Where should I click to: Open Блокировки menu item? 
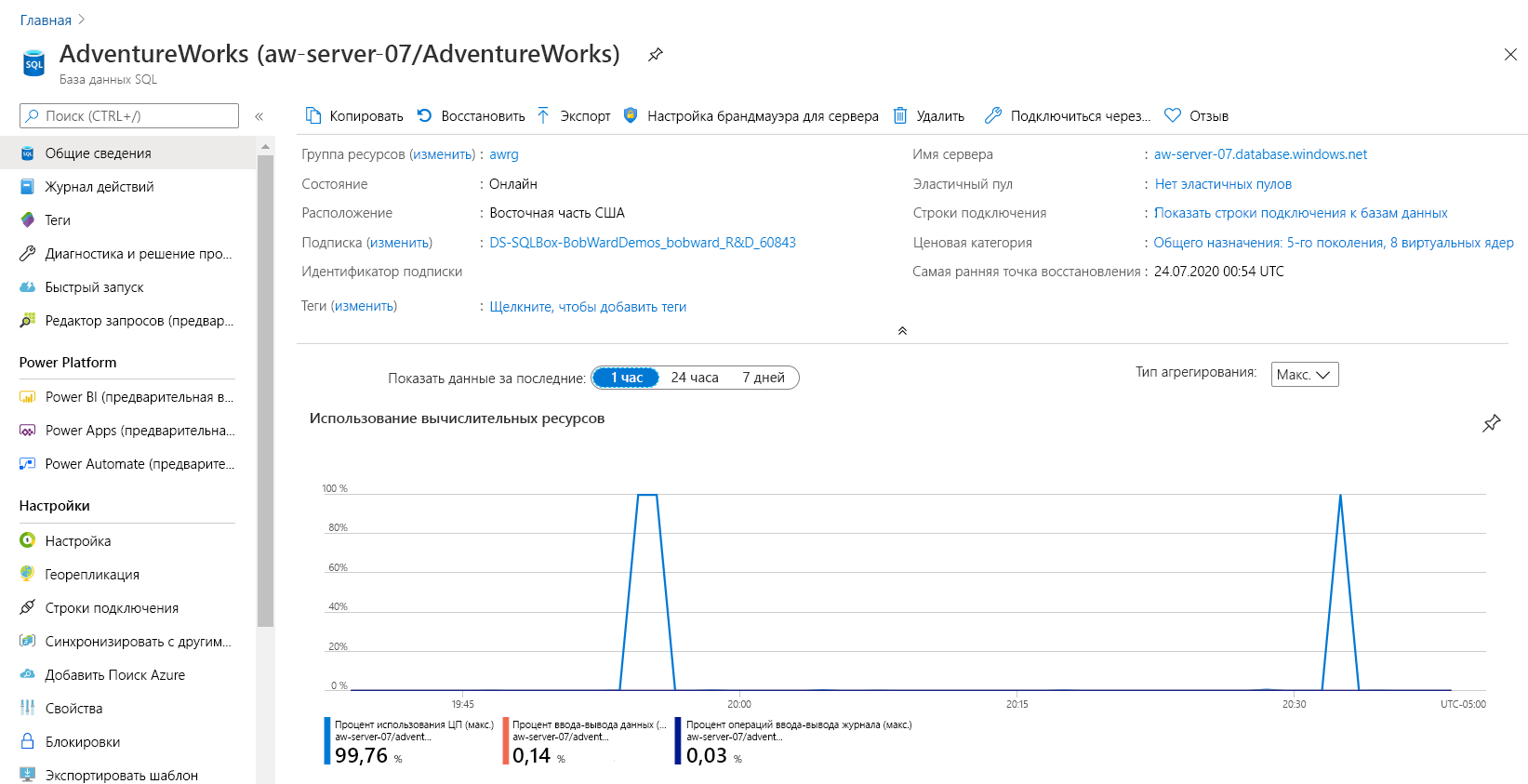[127, 741]
